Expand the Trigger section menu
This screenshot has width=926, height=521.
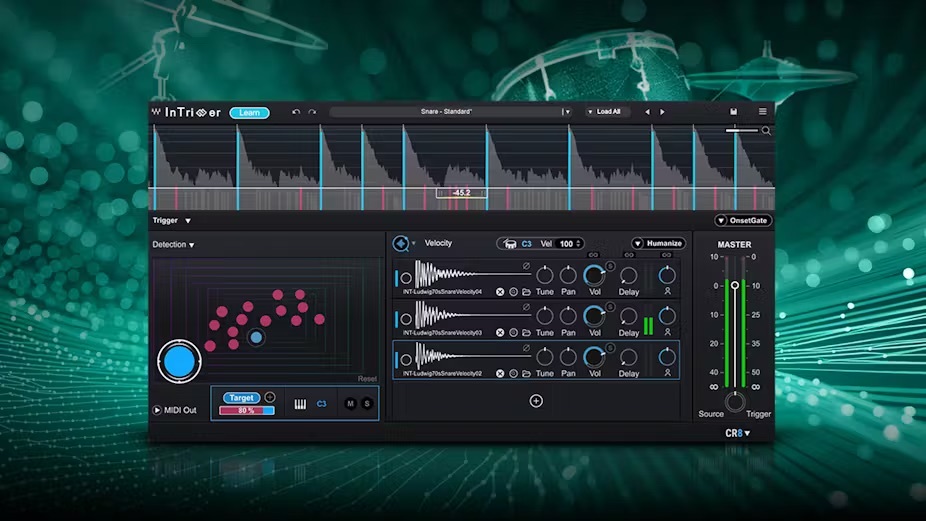click(187, 220)
